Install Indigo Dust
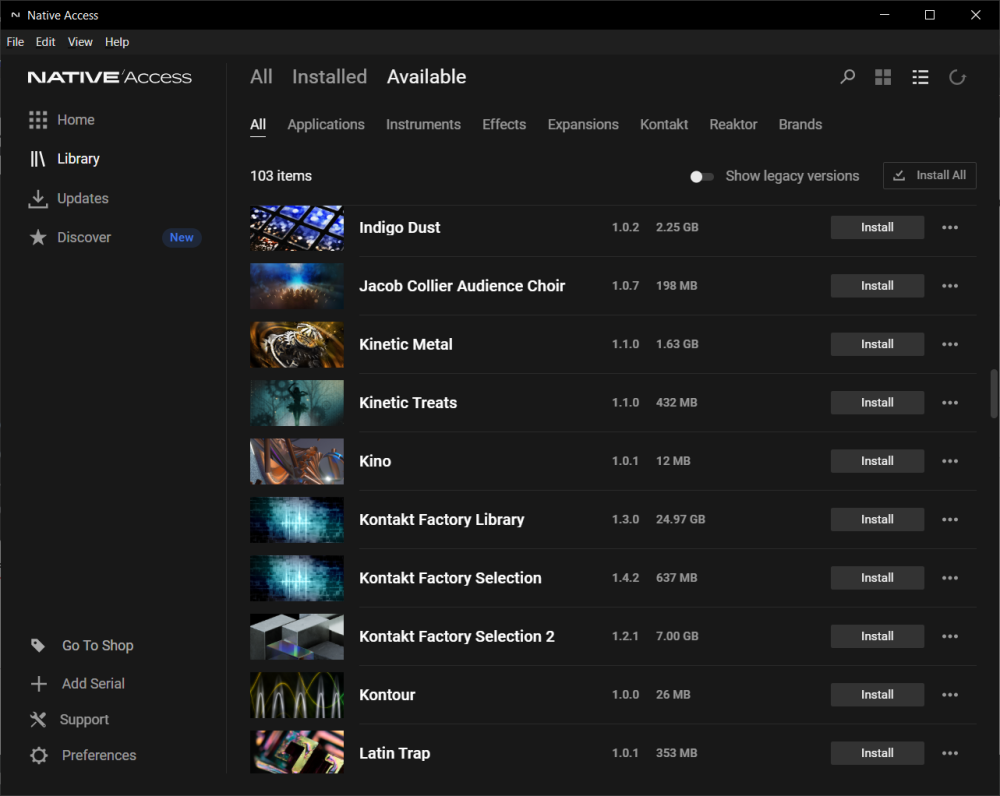Screen dimensions: 1000x796 (877, 228)
